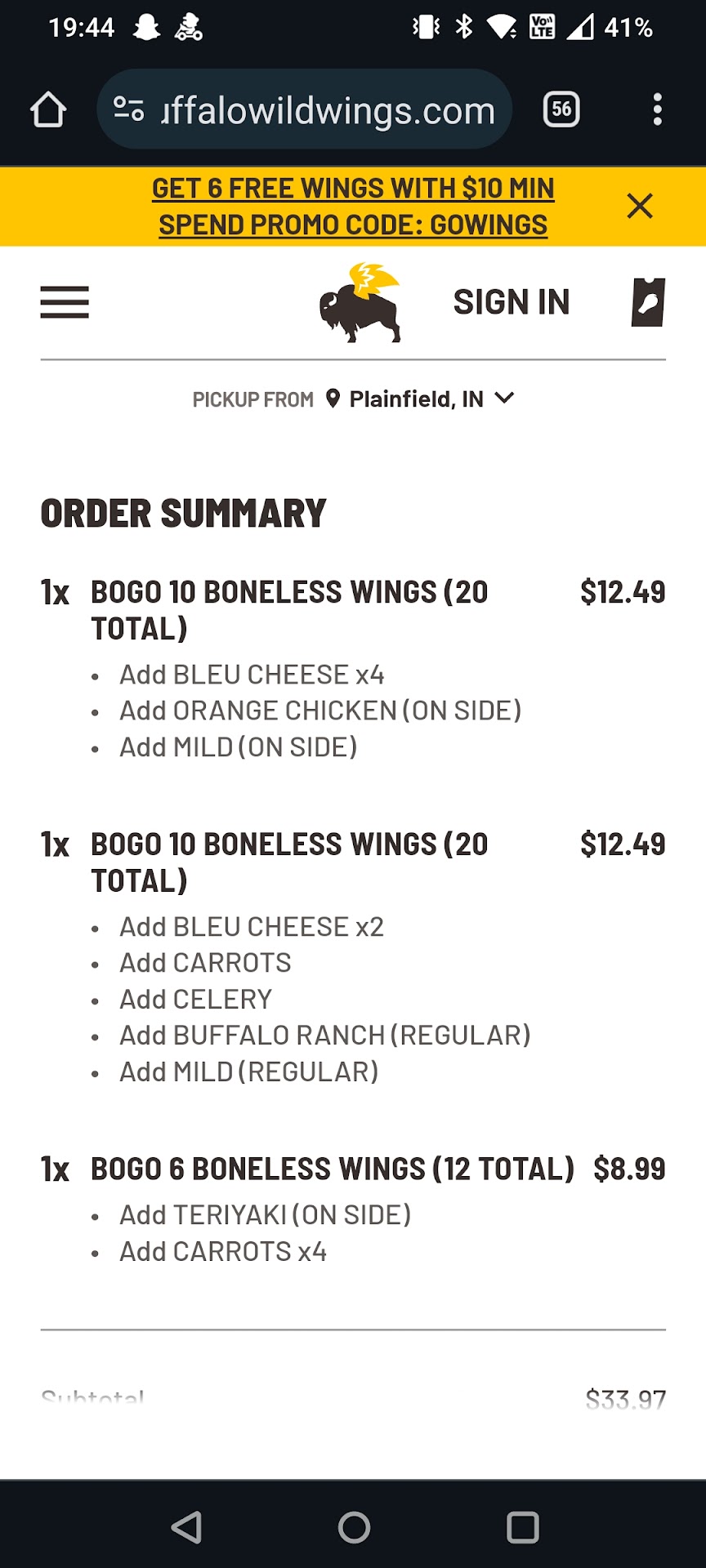Tap the browser home icon

[48, 109]
